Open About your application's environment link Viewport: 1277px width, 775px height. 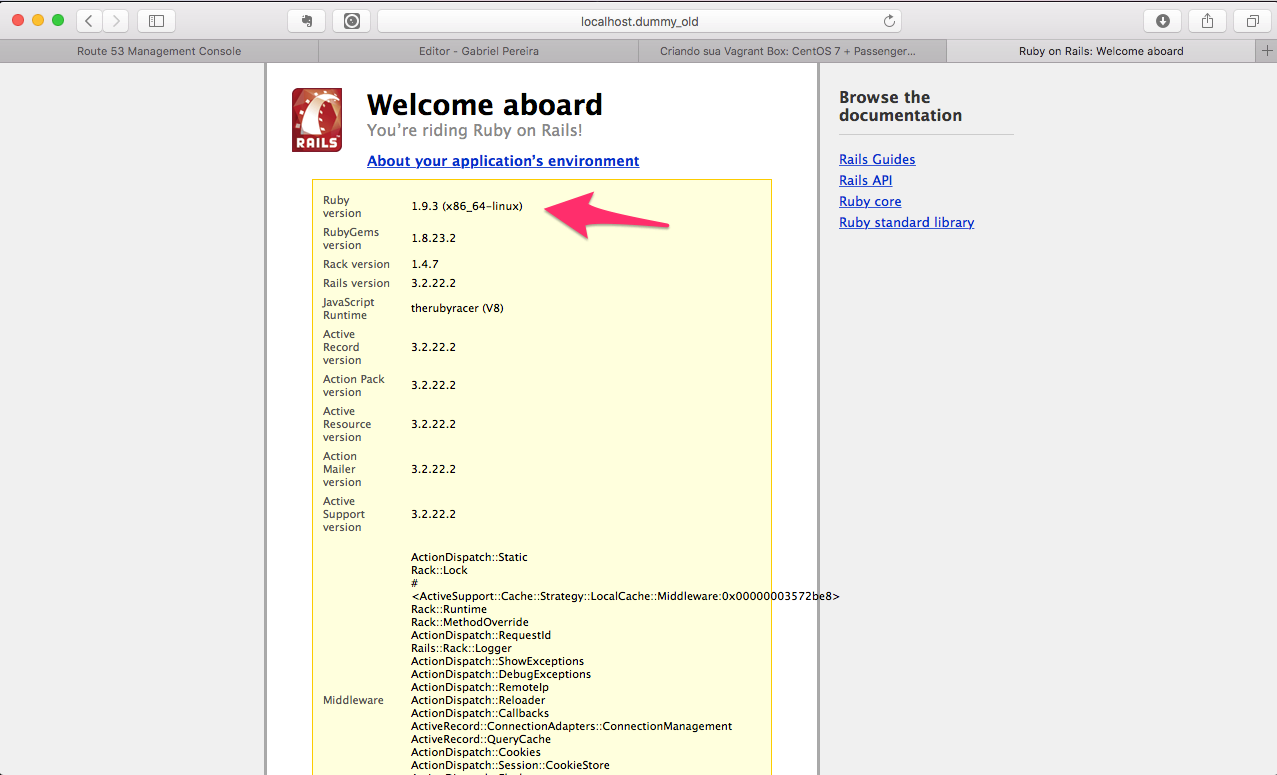(x=503, y=161)
